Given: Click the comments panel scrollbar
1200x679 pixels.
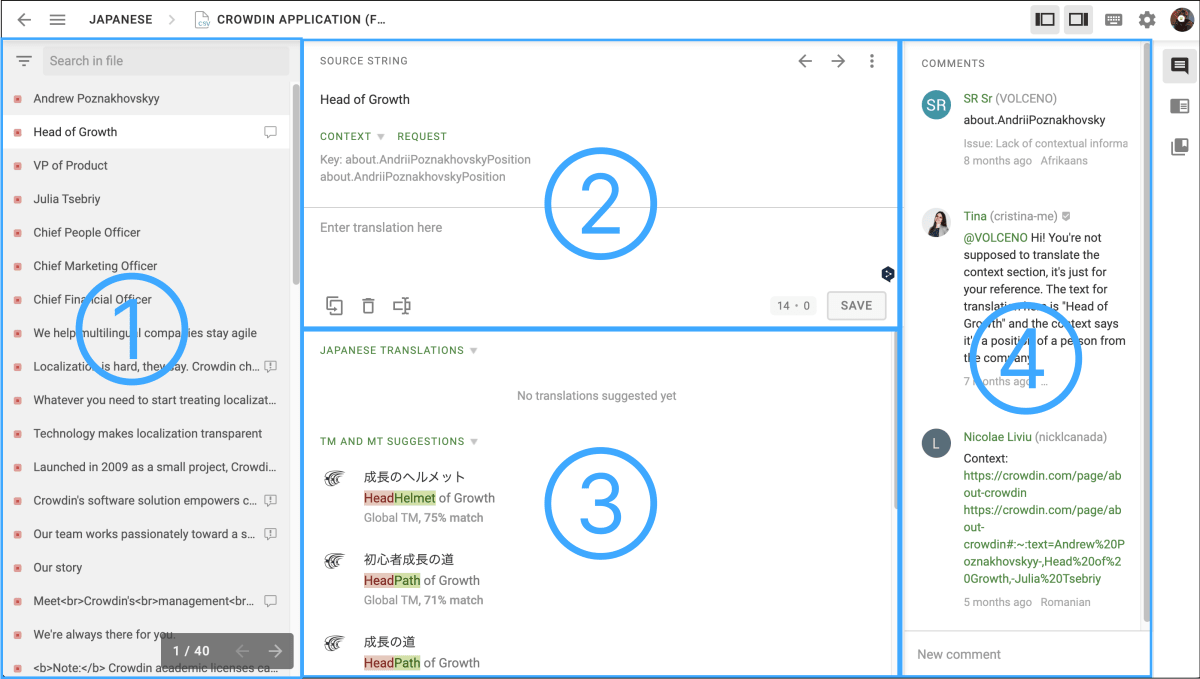Looking at the screenshot, I should point(1147,331).
